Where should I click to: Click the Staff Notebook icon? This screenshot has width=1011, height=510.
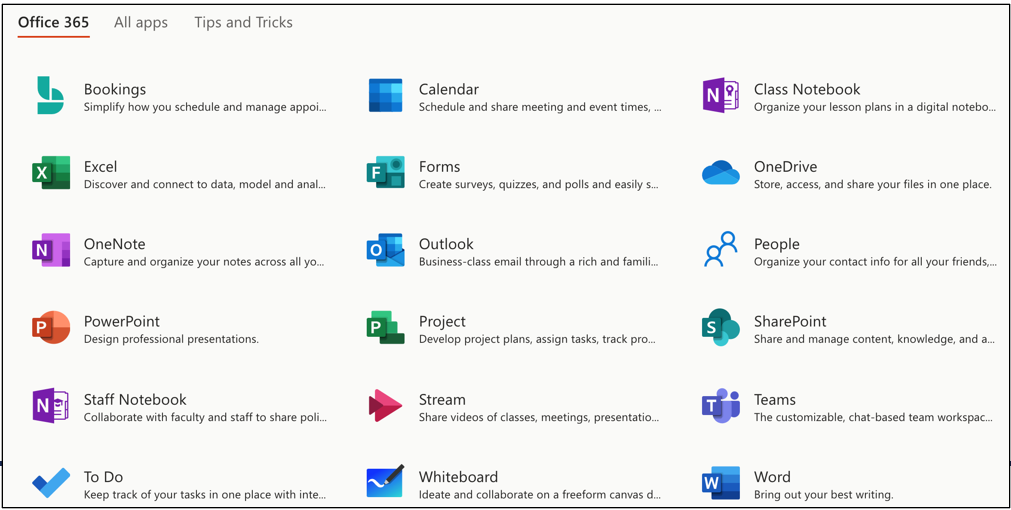coord(50,406)
